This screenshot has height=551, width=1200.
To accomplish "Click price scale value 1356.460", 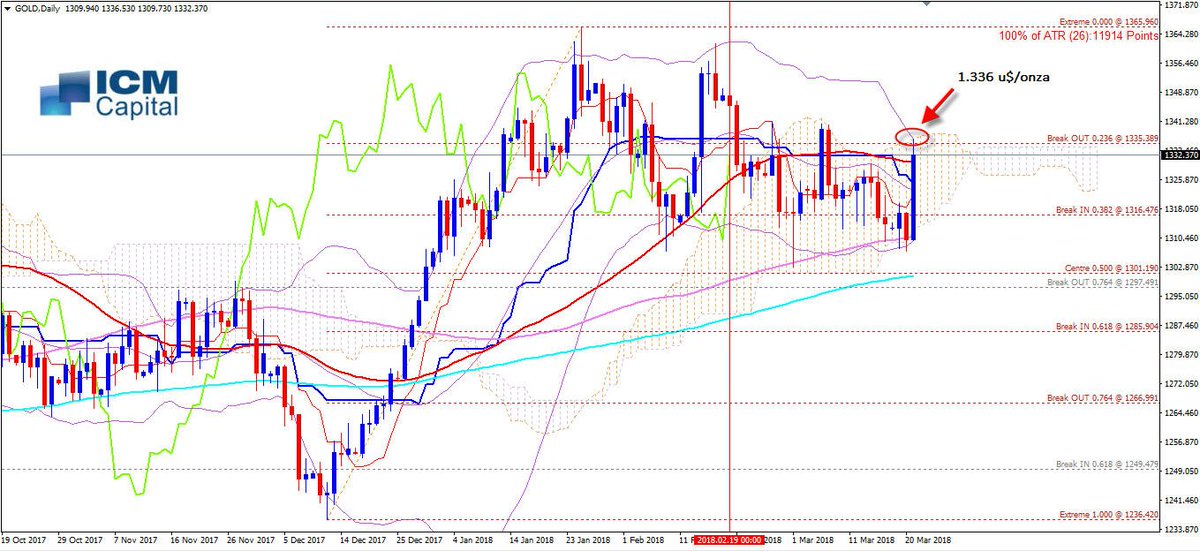I will coord(1181,63).
